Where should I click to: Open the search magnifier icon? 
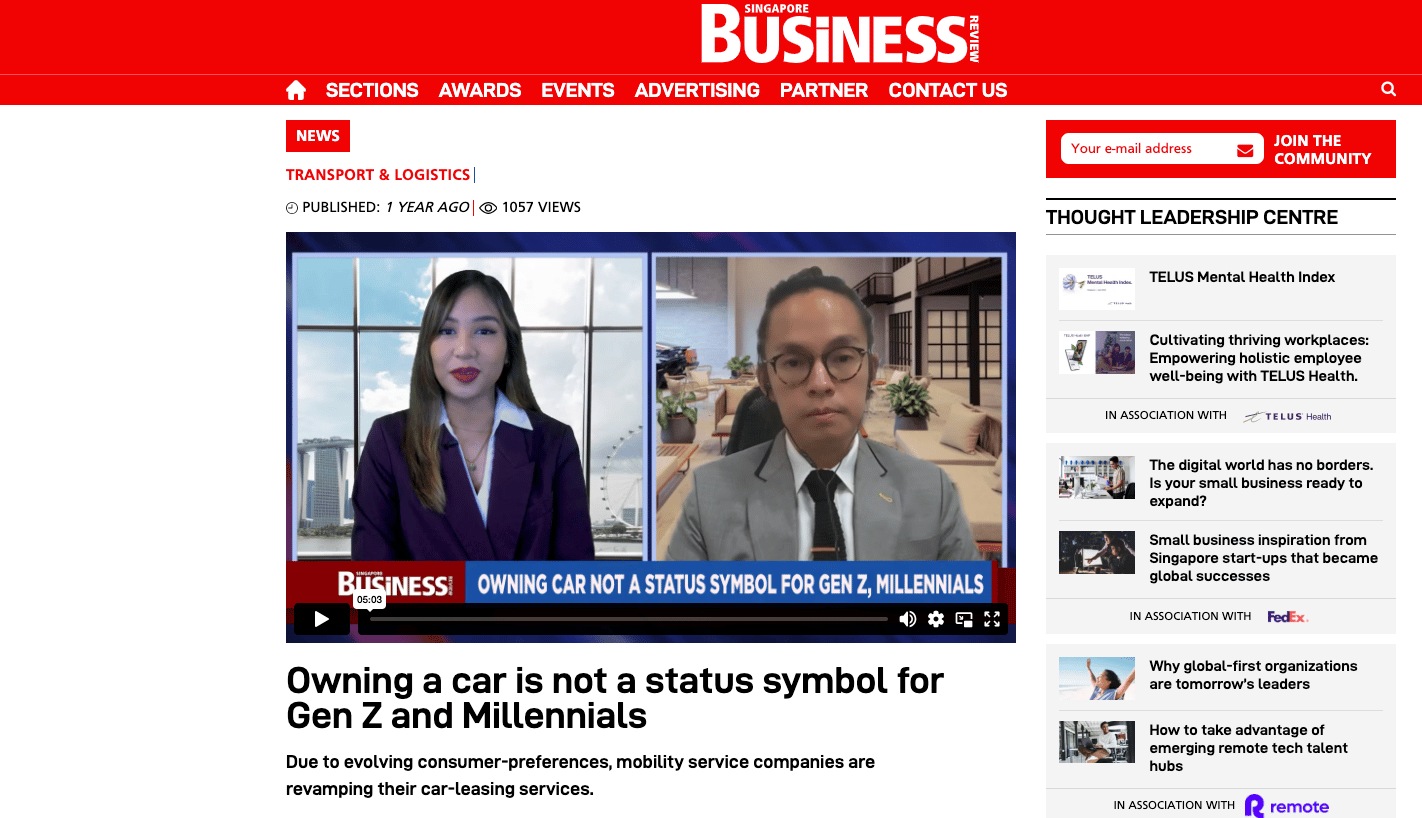pyautogui.click(x=1388, y=89)
